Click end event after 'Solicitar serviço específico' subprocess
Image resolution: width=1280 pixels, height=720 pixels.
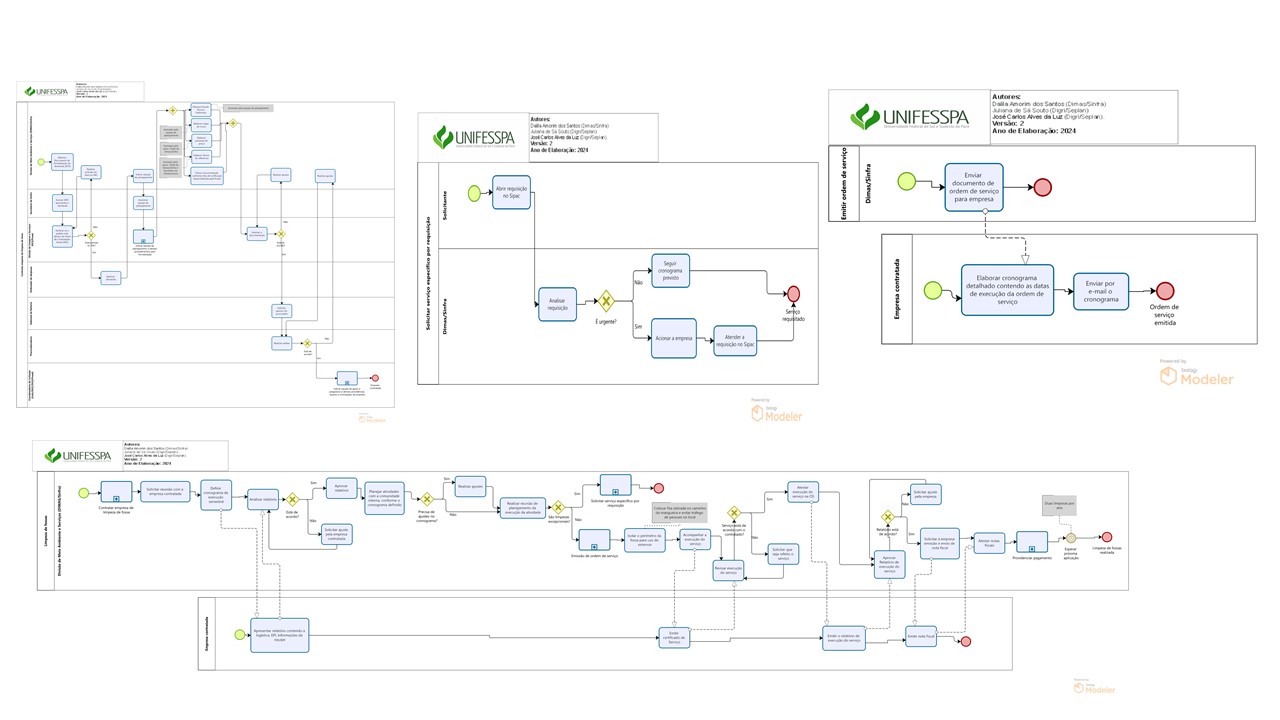coord(659,488)
